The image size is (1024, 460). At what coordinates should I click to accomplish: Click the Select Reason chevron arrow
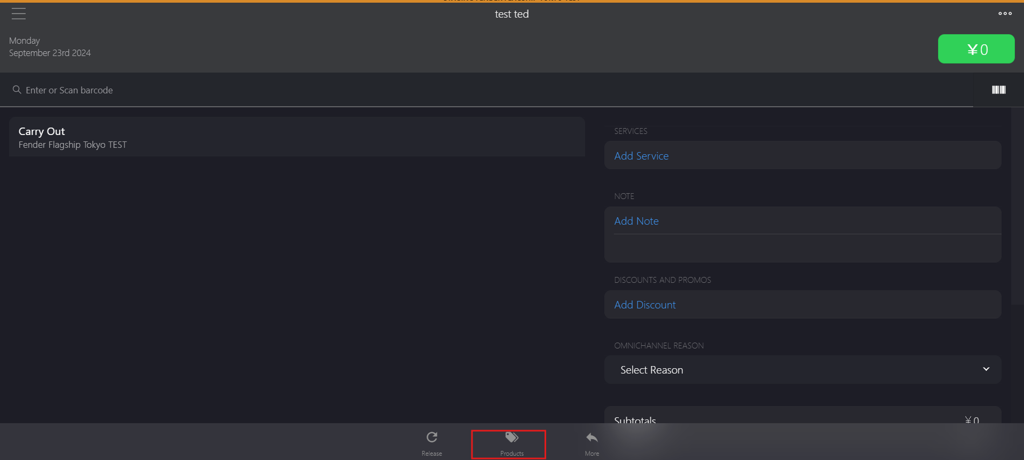click(986, 369)
